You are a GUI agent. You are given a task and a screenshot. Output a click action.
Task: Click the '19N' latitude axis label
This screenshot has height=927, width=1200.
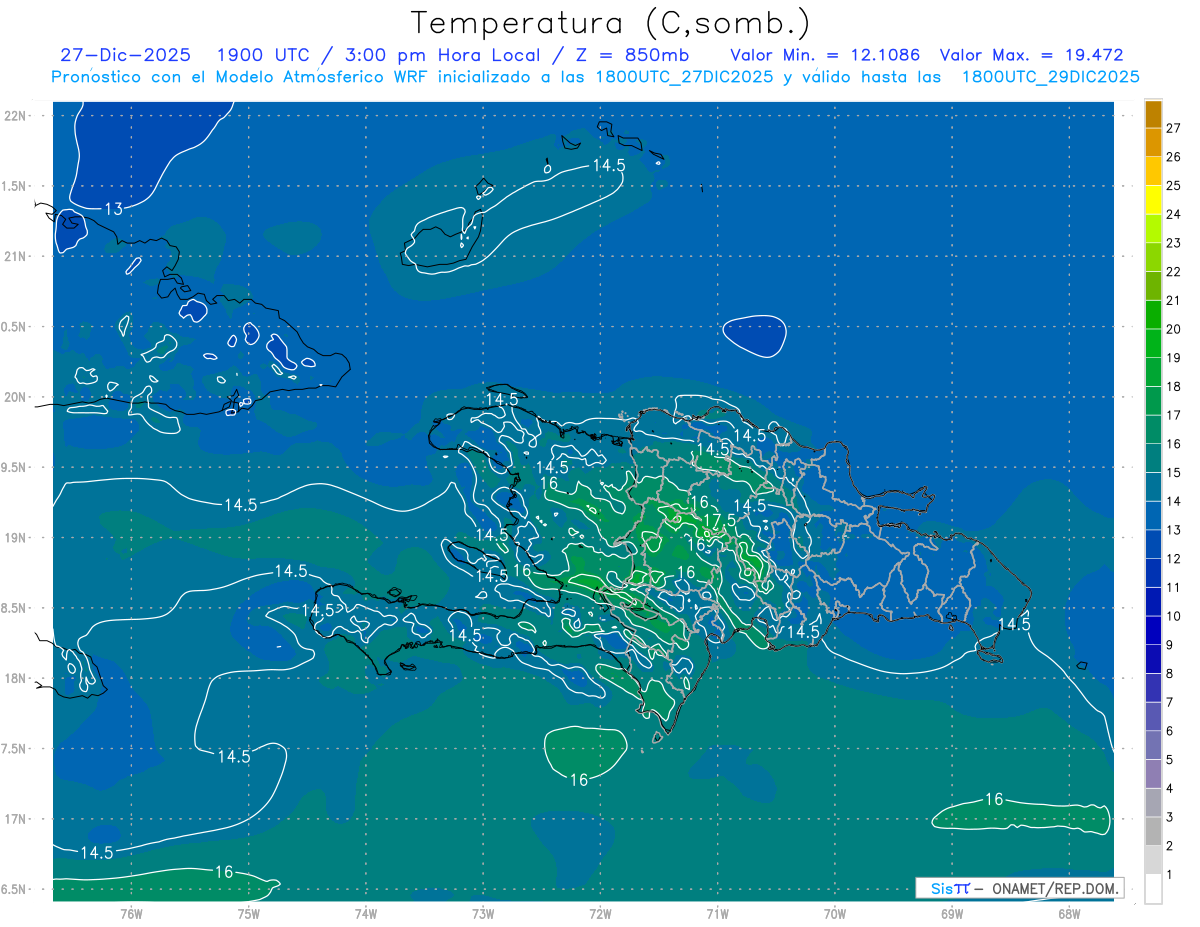(17, 537)
